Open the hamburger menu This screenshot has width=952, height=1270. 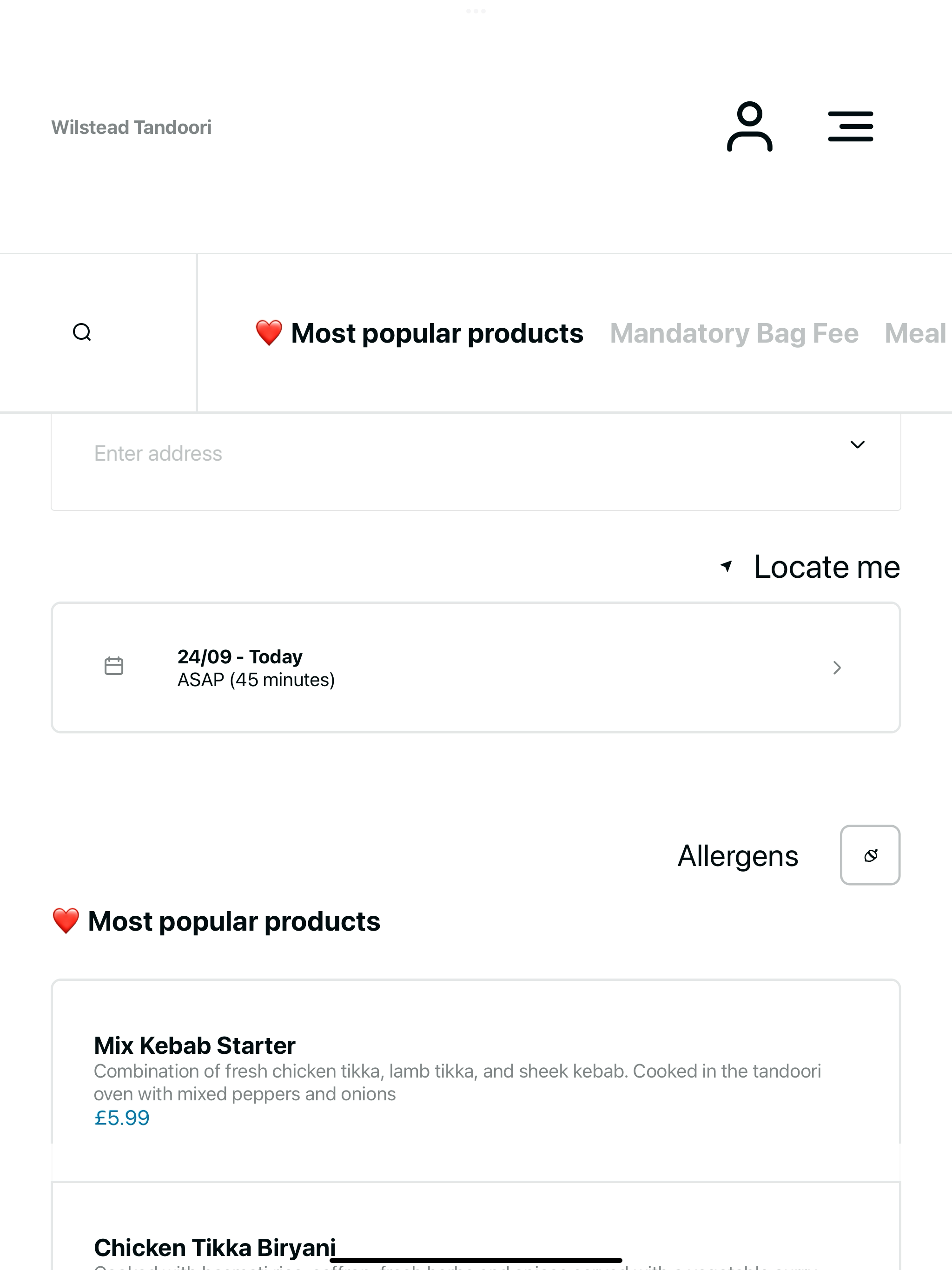850,127
